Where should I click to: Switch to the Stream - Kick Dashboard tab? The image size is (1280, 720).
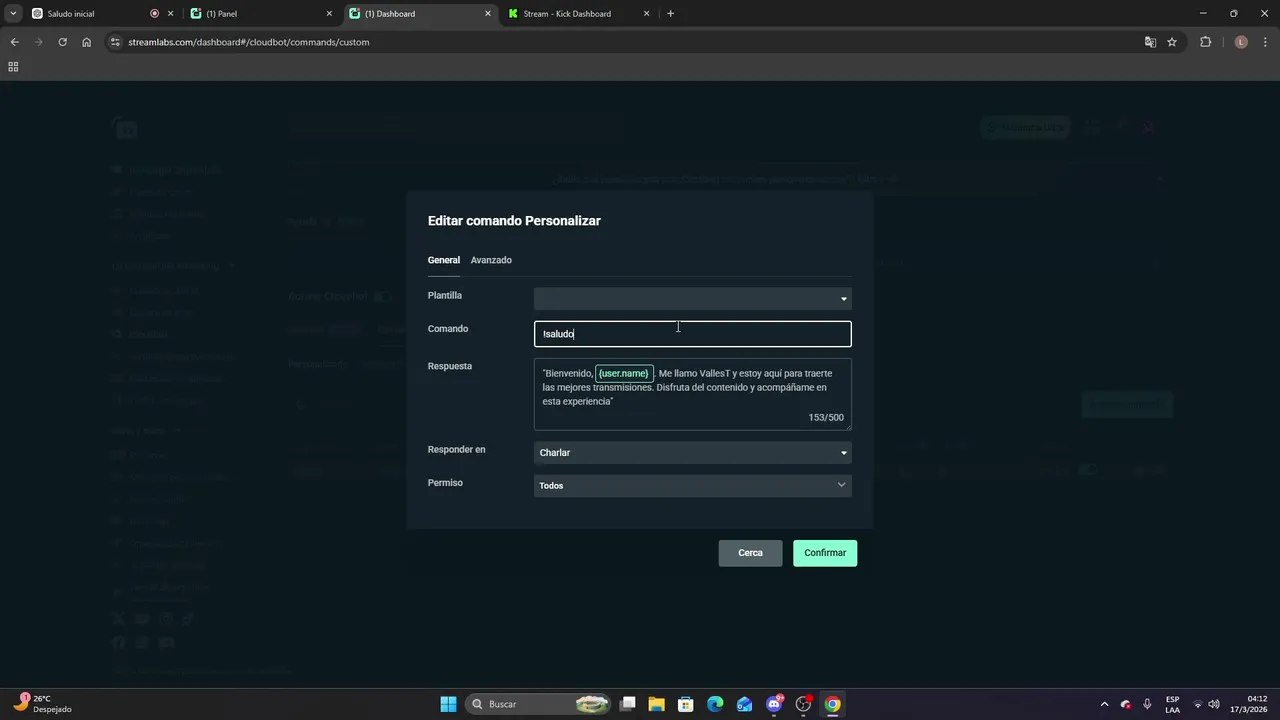pos(578,14)
